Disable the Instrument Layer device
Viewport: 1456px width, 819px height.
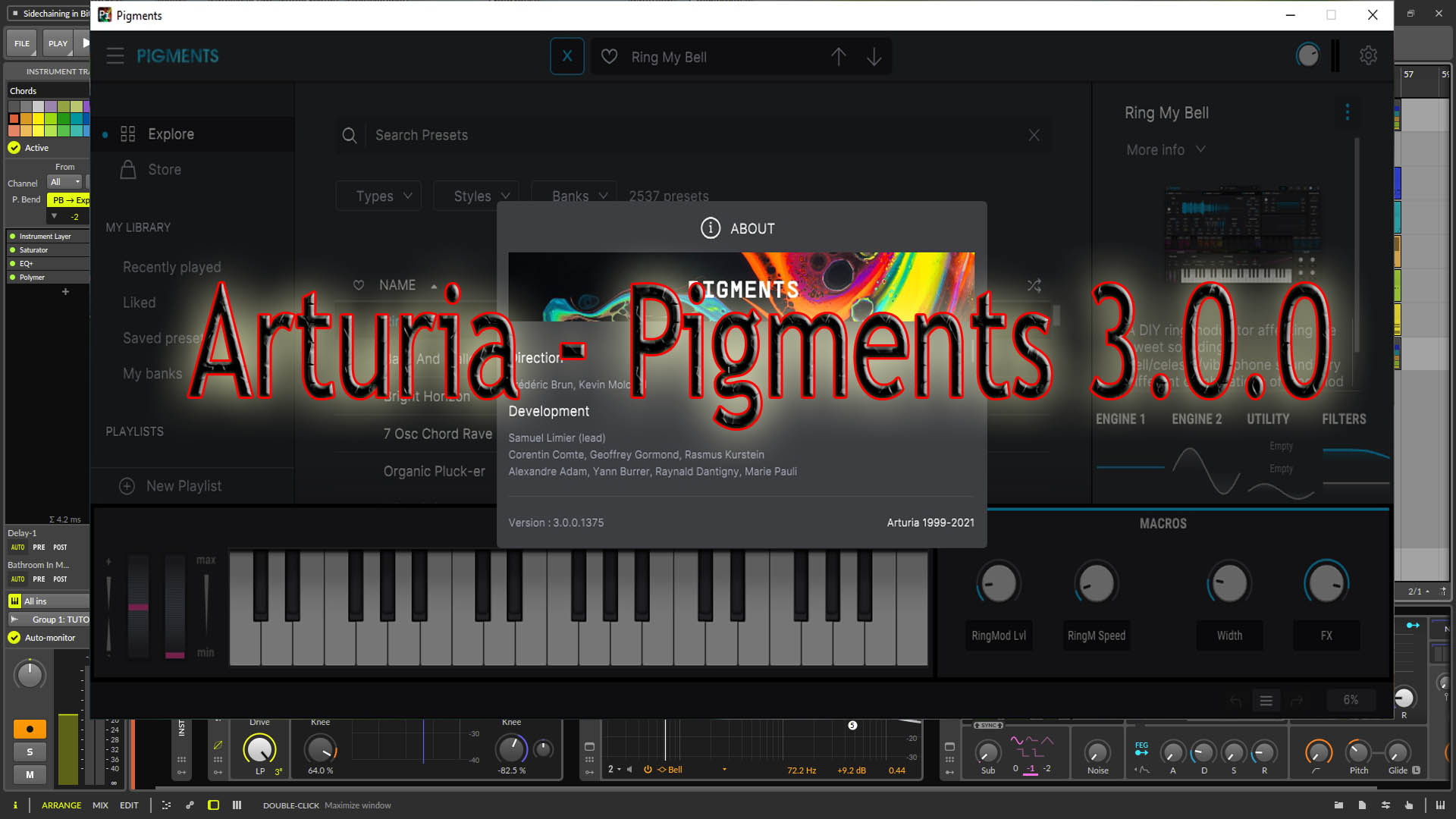(x=12, y=237)
